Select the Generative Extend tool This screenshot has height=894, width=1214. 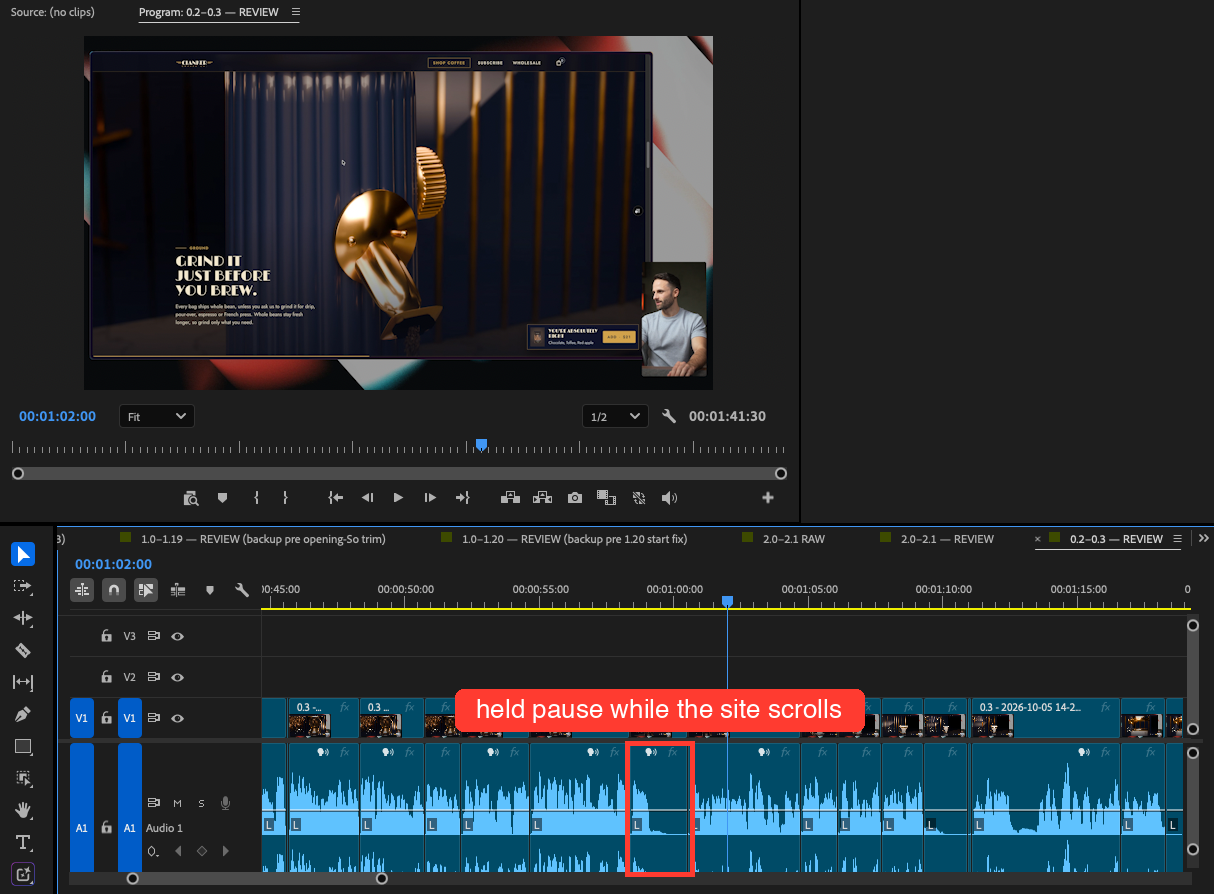pyautogui.click(x=23, y=874)
